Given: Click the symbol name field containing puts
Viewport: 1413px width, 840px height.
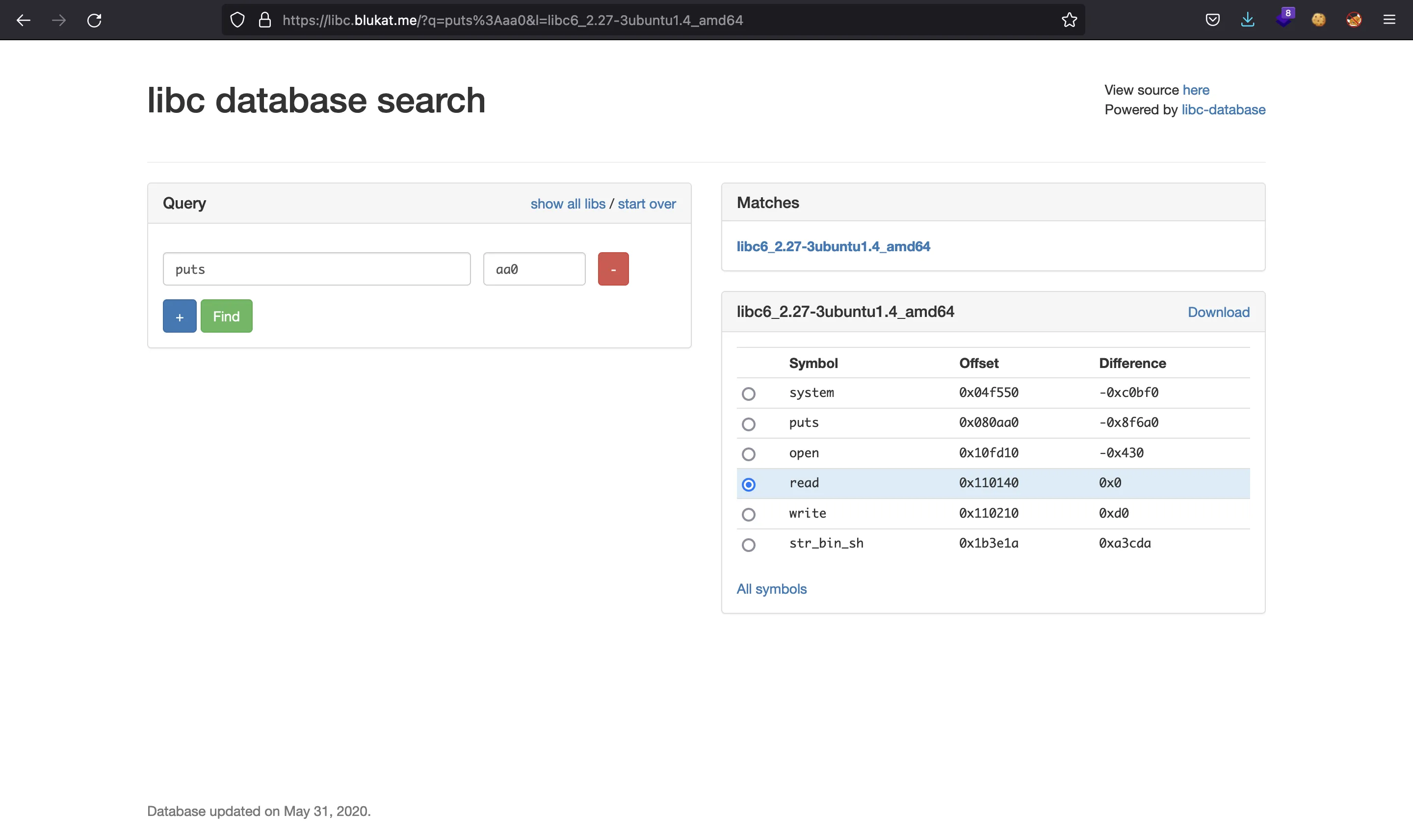Looking at the screenshot, I should click(x=316, y=269).
